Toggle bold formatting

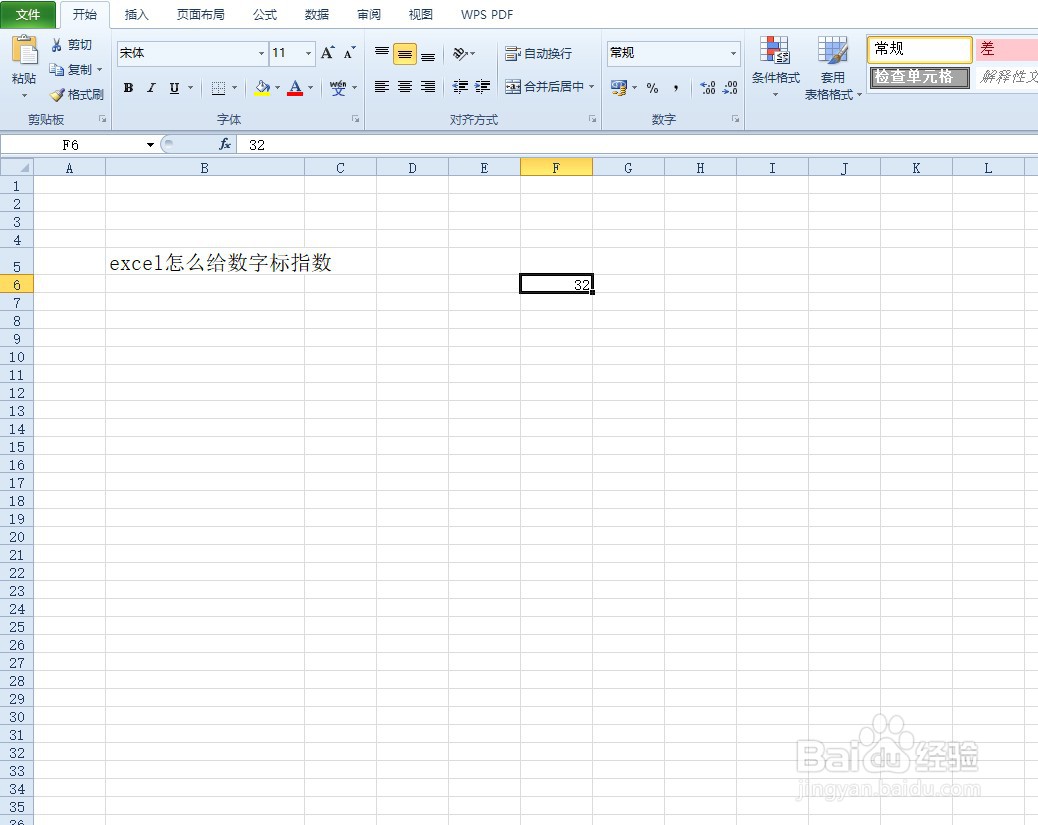coord(128,88)
